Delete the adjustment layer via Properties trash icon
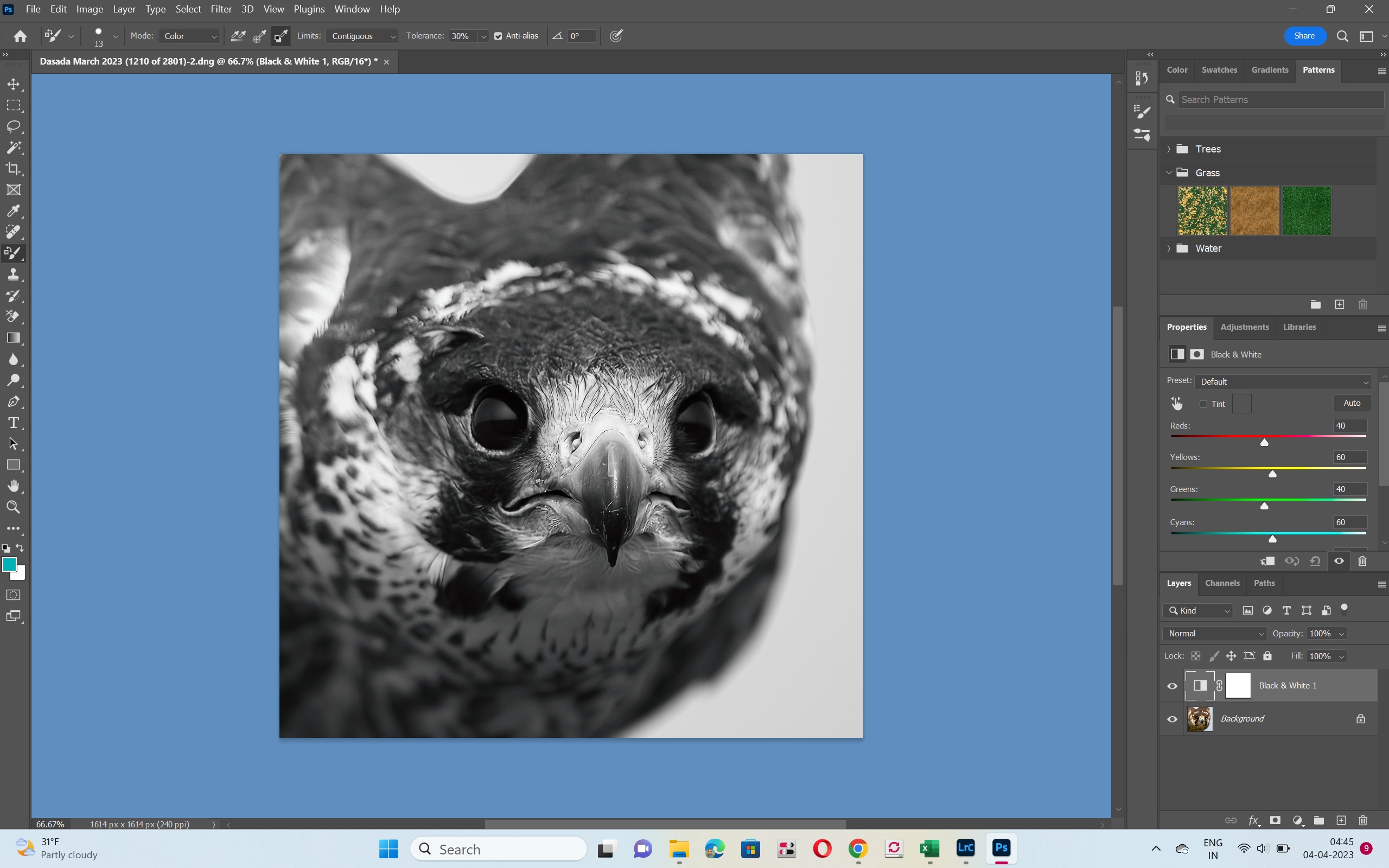 (1362, 561)
